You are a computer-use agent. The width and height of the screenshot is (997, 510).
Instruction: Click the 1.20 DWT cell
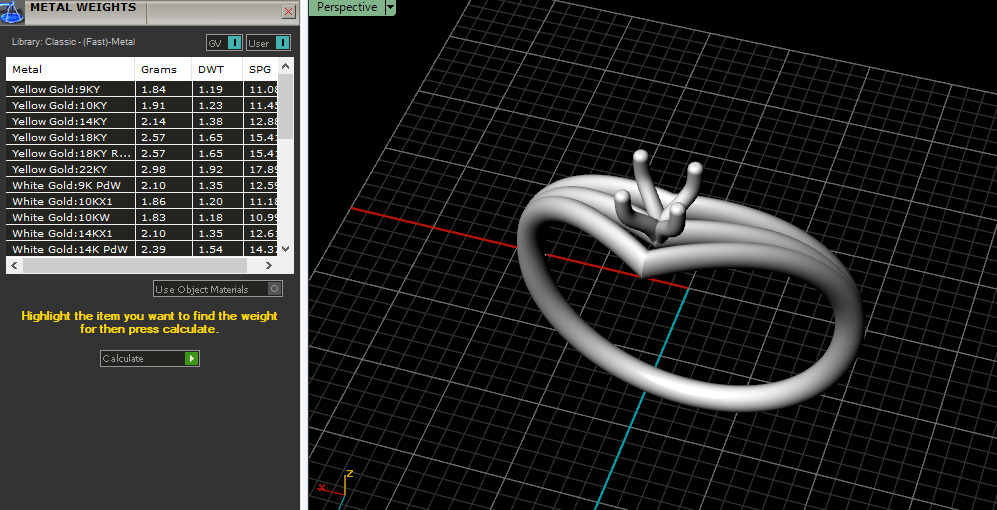217,201
